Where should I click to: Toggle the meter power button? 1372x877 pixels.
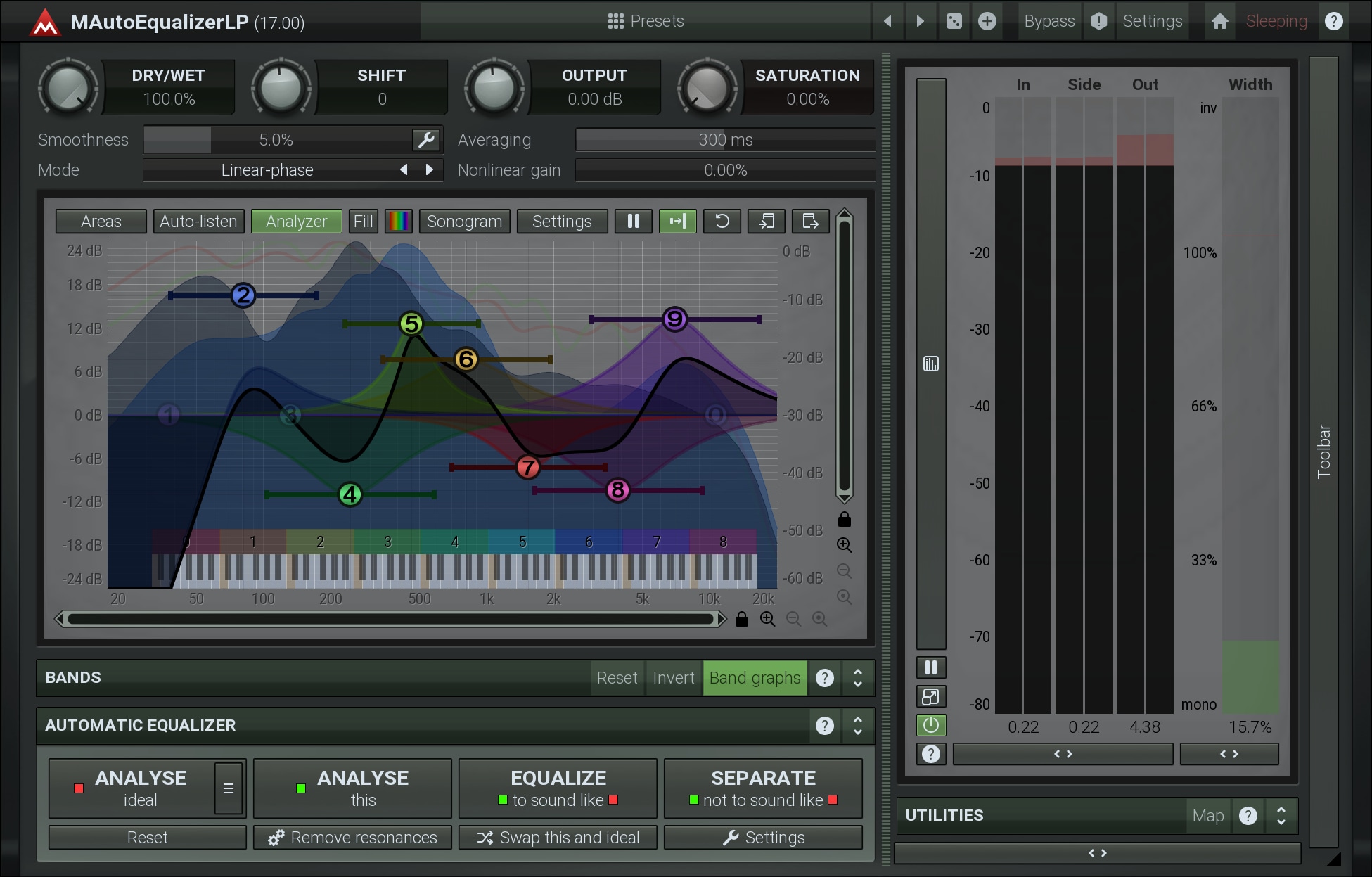[x=930, y=725]
